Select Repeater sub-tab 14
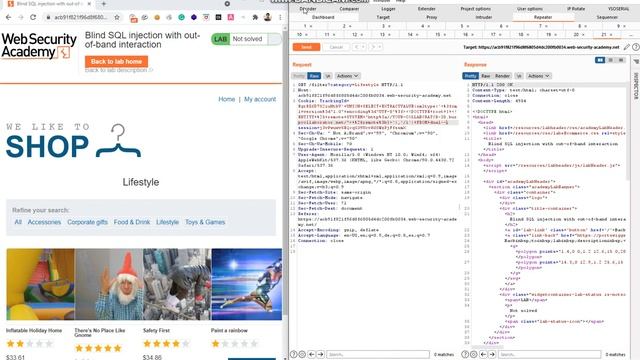 [413, 35]
